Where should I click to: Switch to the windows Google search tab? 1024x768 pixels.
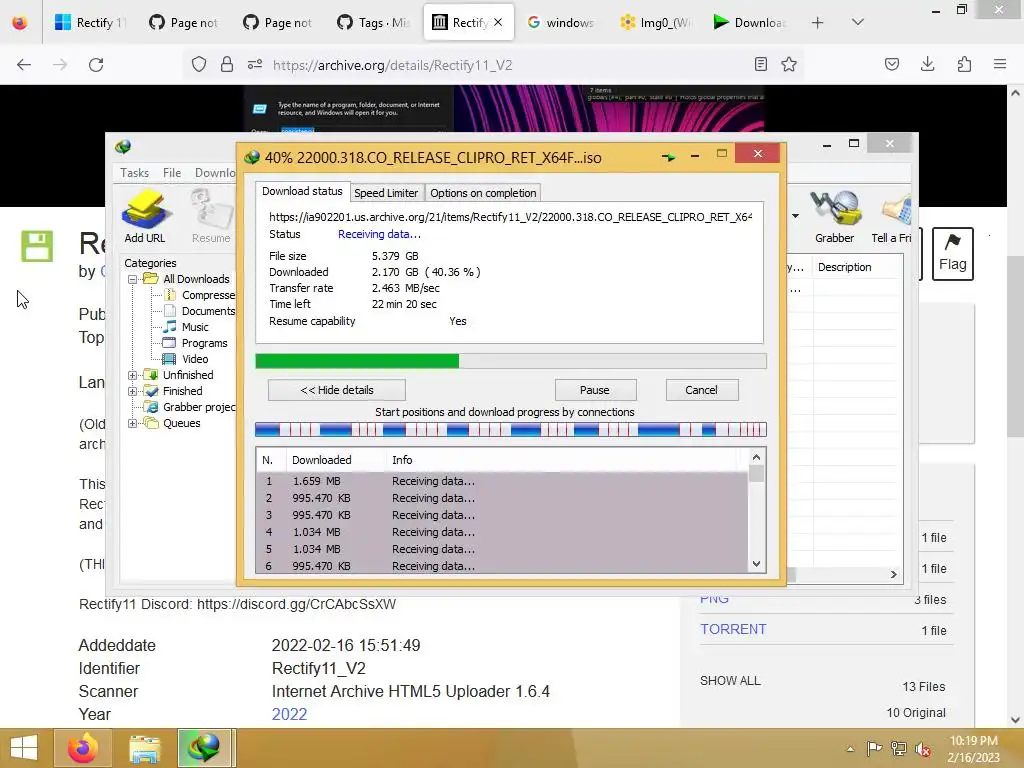(561, 22)
